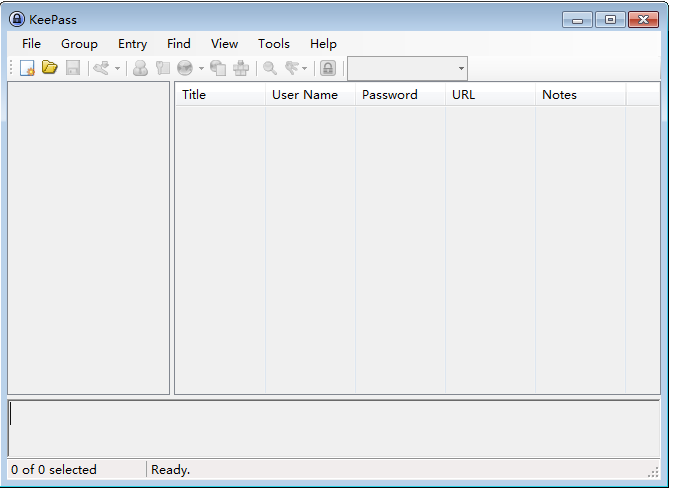The image size is (676, 488).
Task: Click the Add Entry key icon
Action: coord(101,68)
